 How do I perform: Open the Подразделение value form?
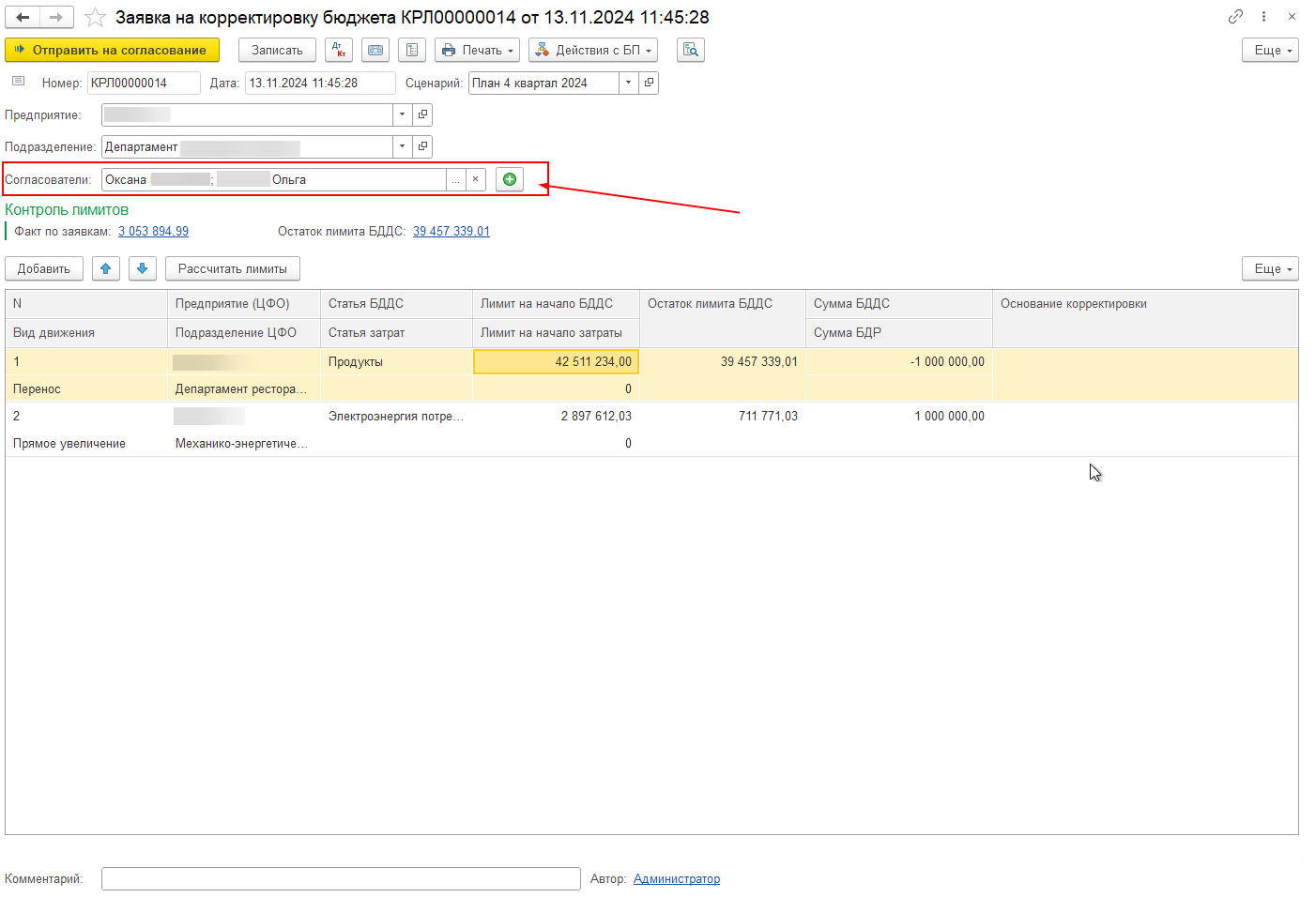pos(422,146)
